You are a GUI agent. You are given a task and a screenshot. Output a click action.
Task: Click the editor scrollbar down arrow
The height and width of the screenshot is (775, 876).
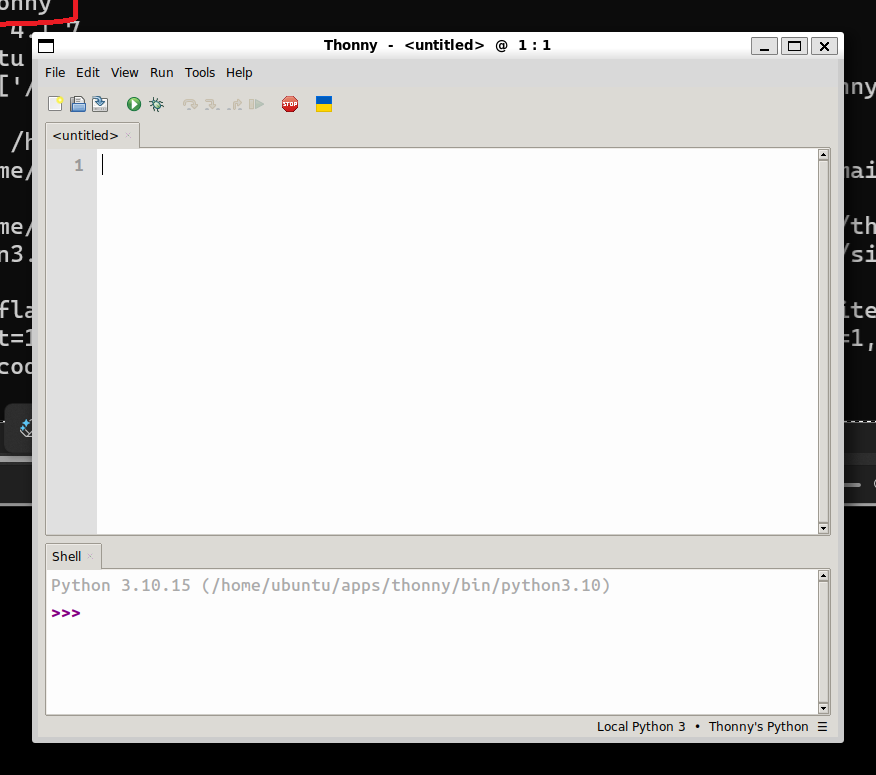[823, 528]
